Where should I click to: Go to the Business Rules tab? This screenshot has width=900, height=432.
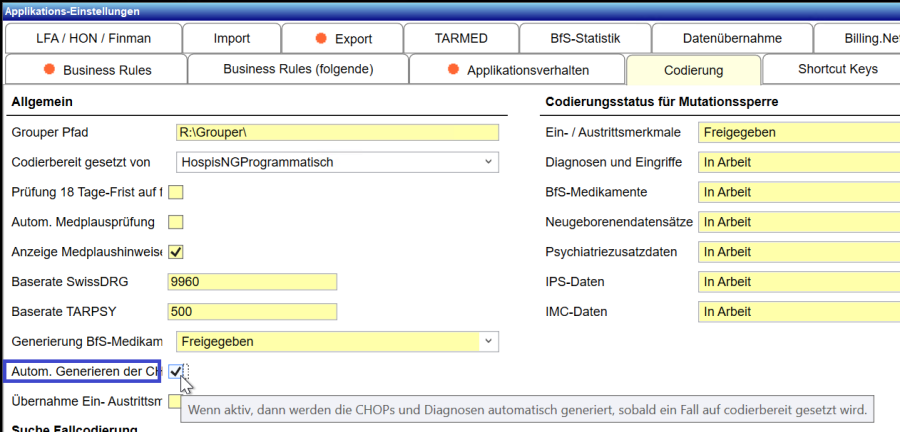[x=96, y=70]
